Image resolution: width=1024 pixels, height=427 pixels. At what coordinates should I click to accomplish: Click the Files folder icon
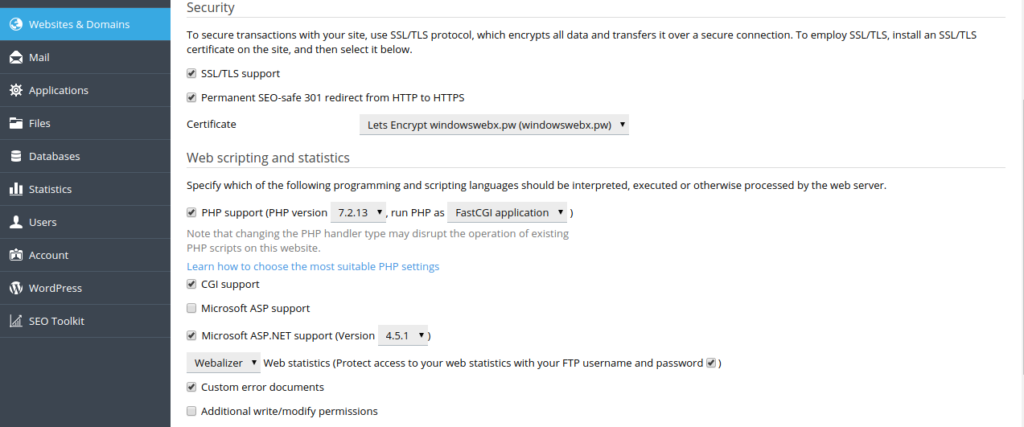click(16, 124)
